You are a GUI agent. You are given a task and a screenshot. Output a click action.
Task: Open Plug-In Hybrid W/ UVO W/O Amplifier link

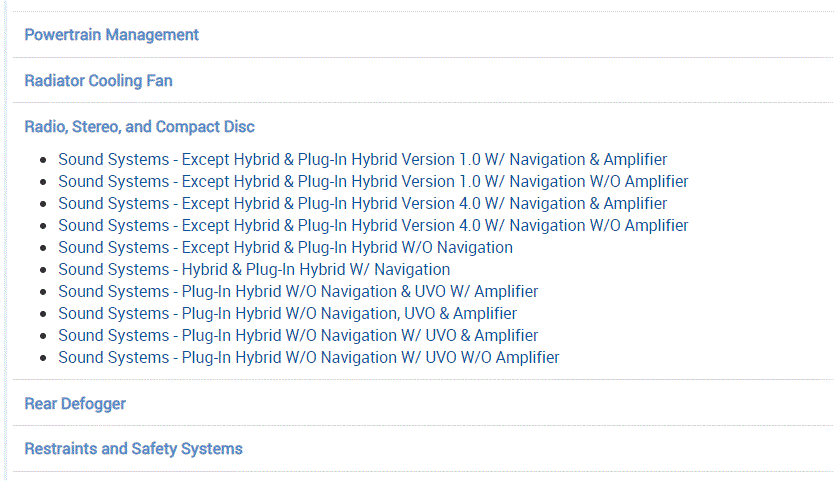[x=309, y=357]
